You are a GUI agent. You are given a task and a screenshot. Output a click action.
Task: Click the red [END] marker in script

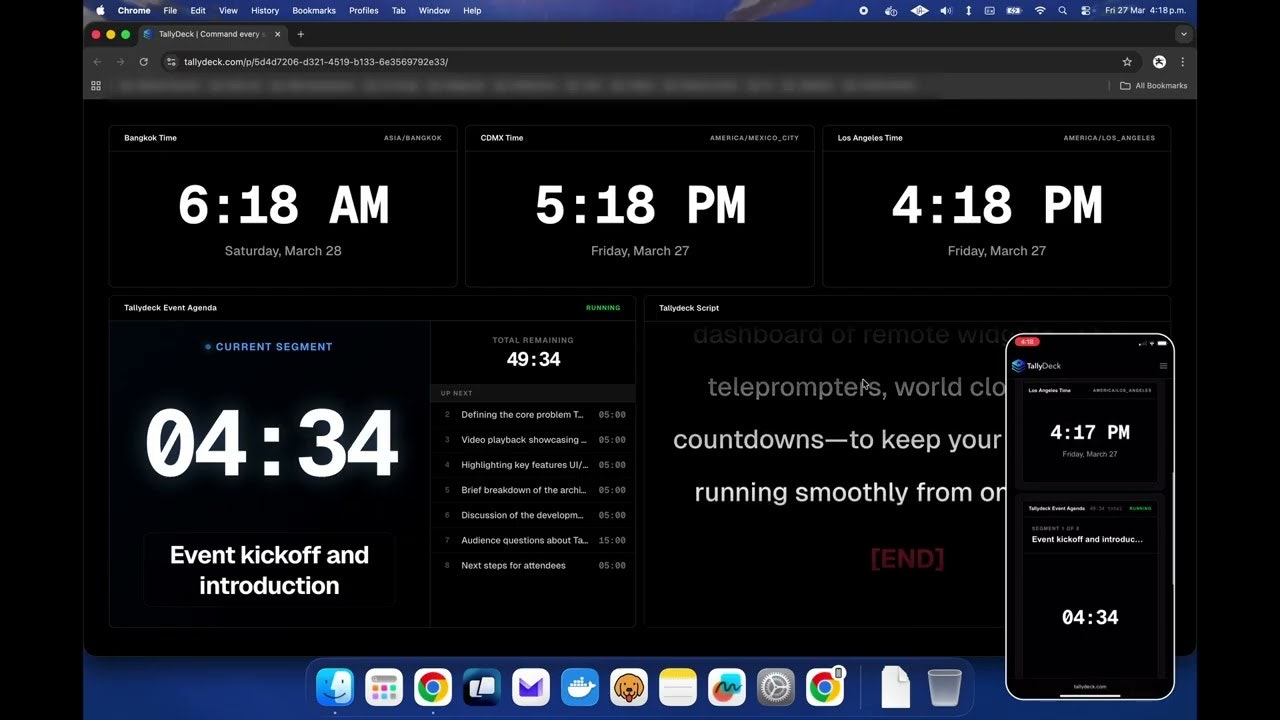click(x=907, y=558)
